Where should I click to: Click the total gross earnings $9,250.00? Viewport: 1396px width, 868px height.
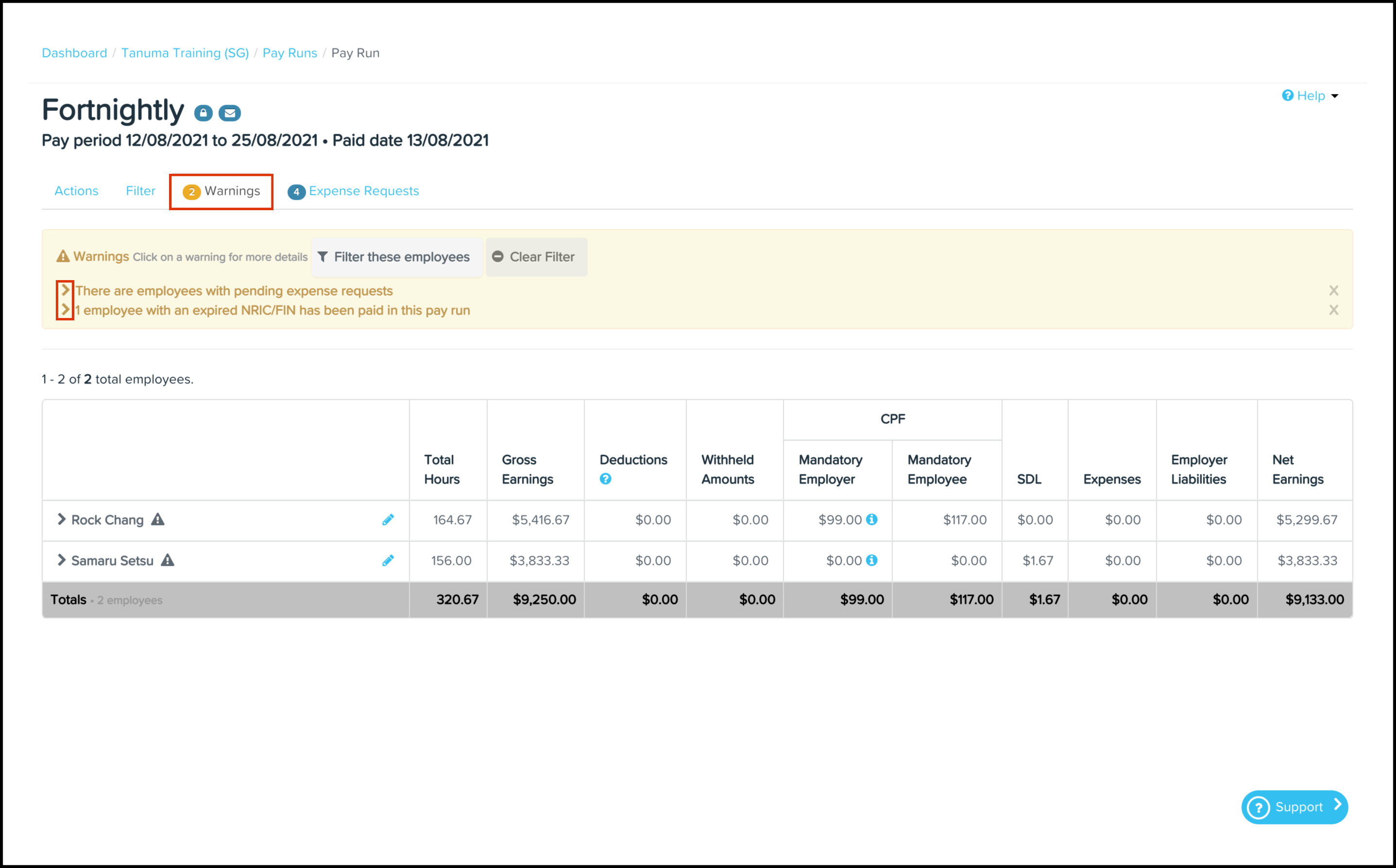545,600
